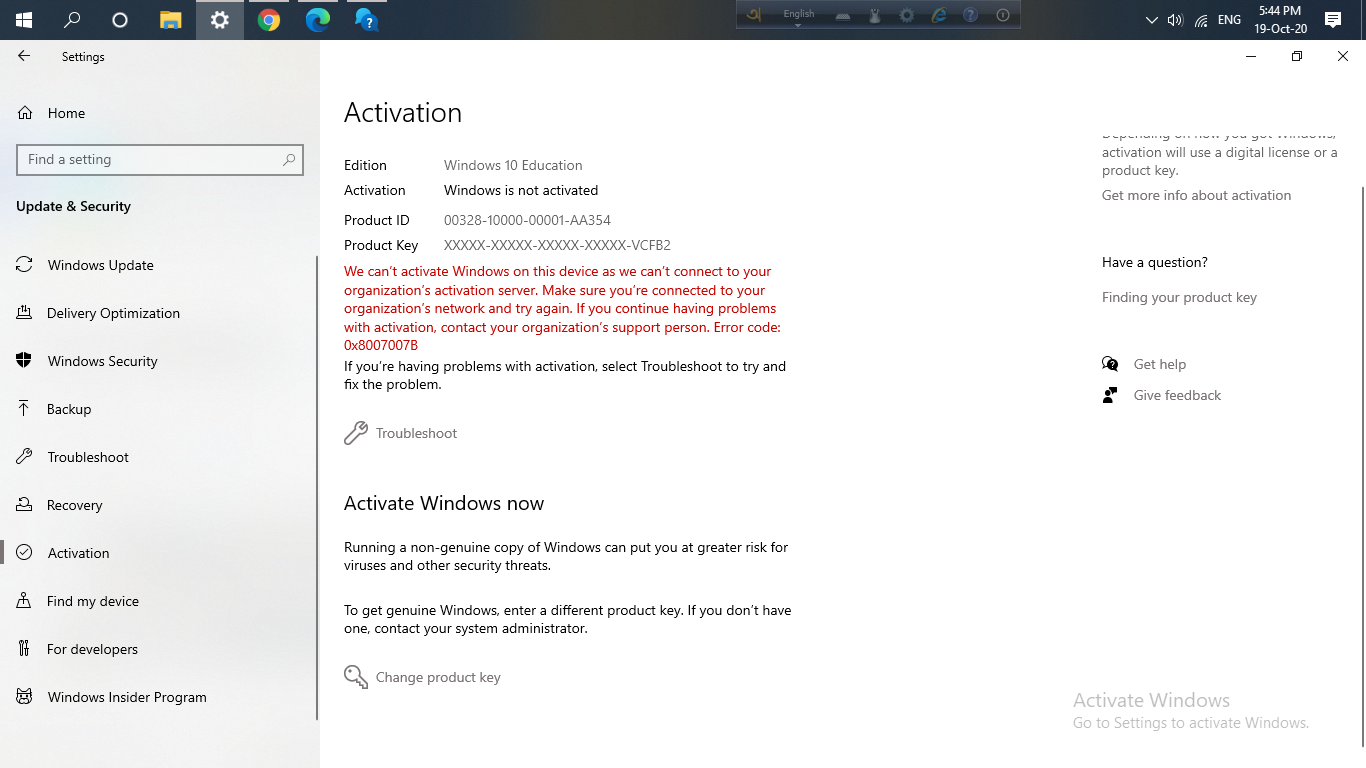
Task: Click the keyboard icon in language toolbar
Action: (x=844, y=15)
